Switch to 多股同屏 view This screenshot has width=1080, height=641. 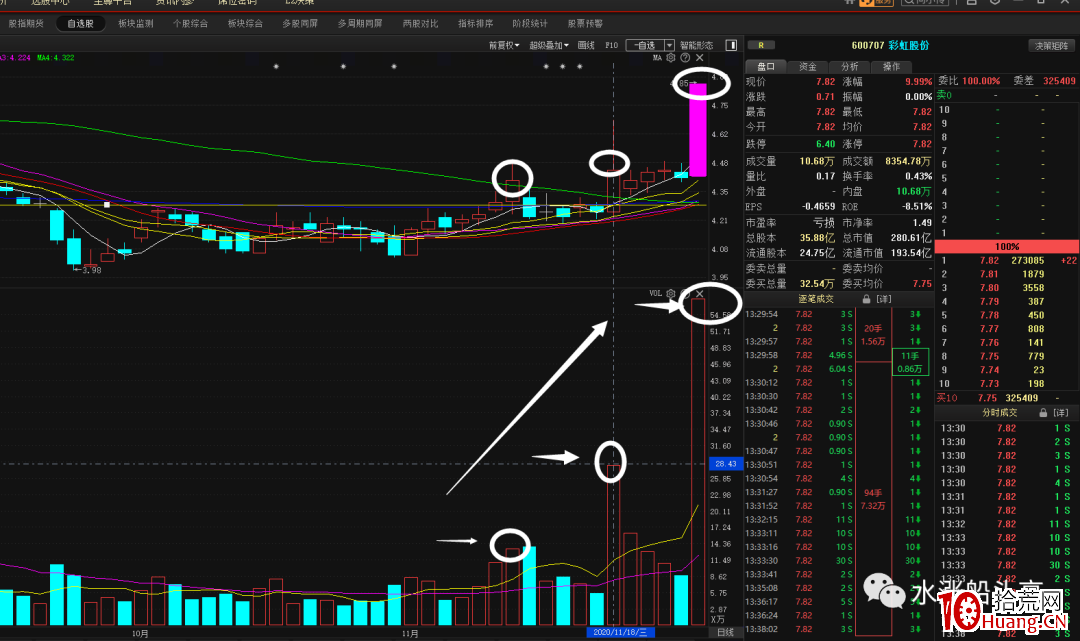pyautogui.click(x=300, y=23)
